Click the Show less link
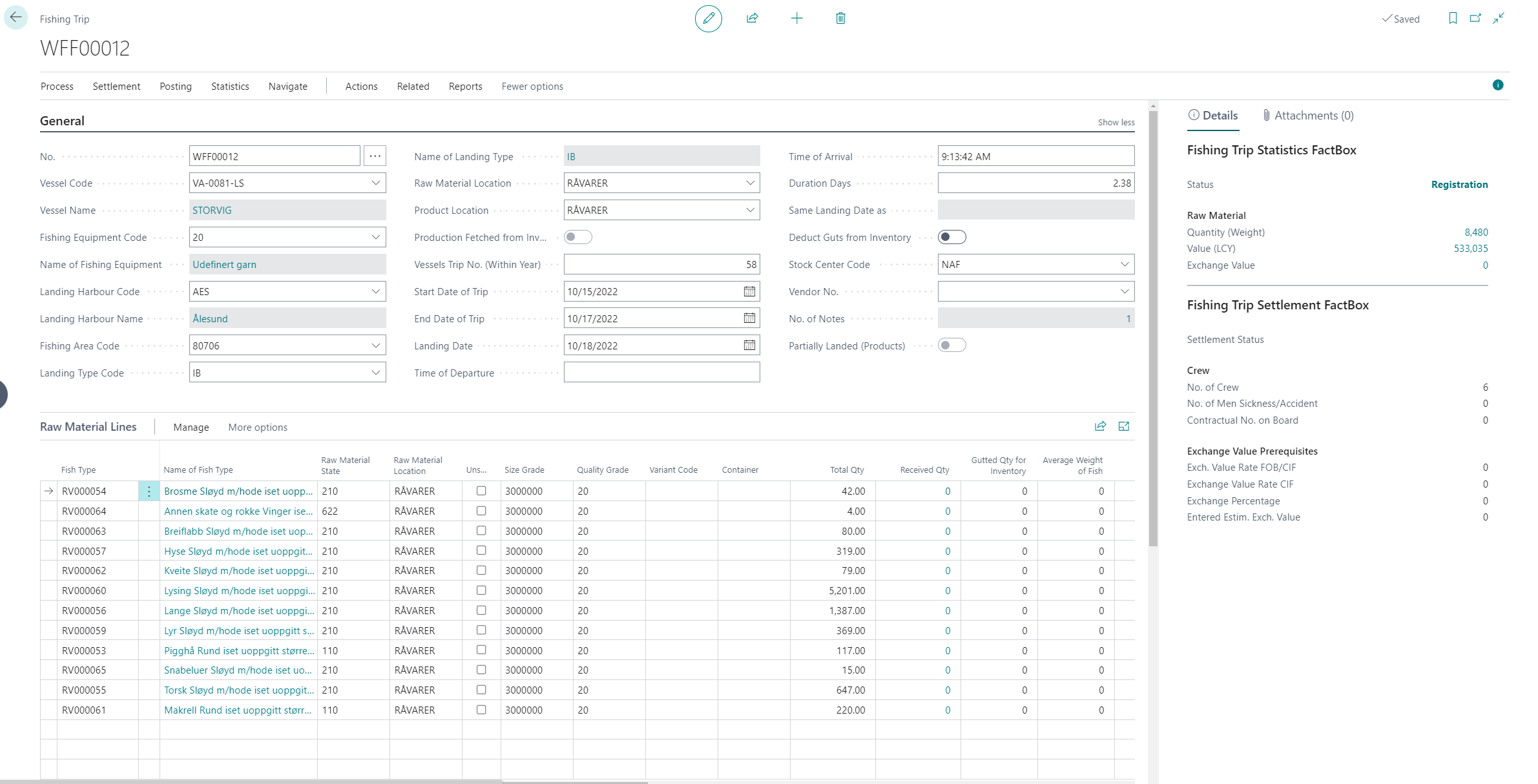 (1116, 123)
